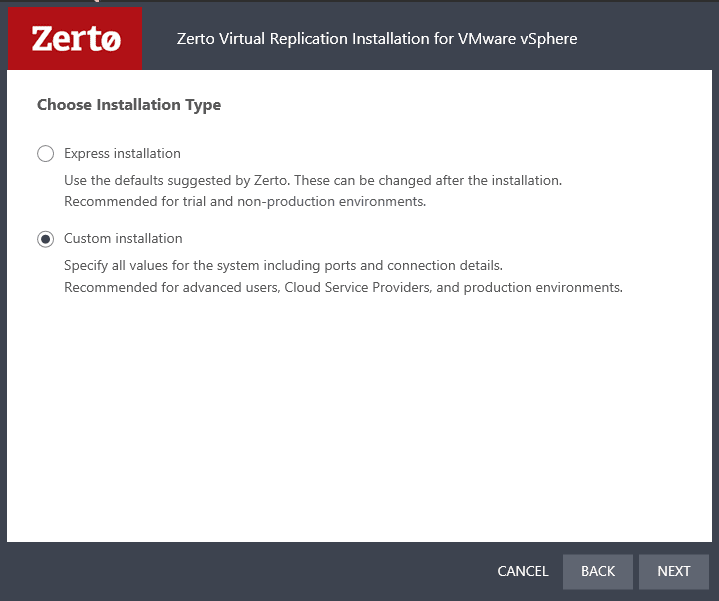Click "Recommended for advanced users" text

point(172,288)
